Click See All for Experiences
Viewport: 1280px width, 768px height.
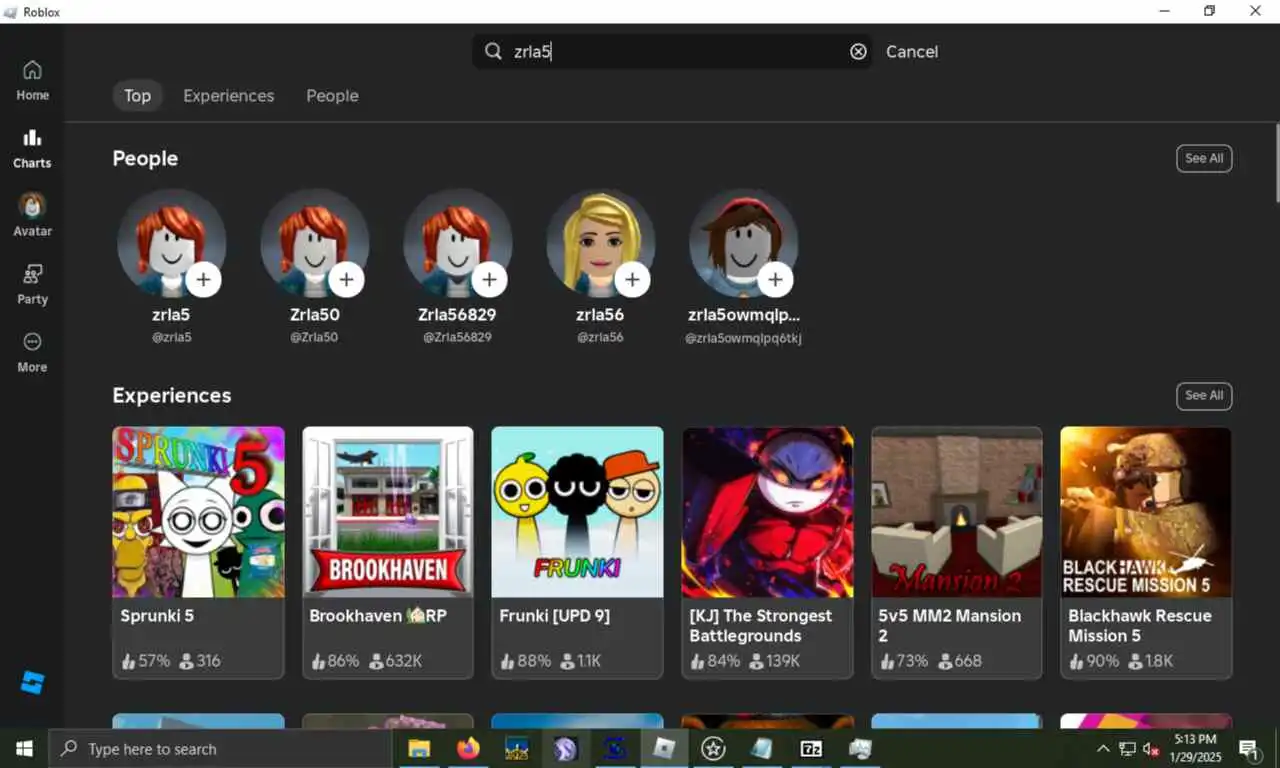(x=1204, y=395)
